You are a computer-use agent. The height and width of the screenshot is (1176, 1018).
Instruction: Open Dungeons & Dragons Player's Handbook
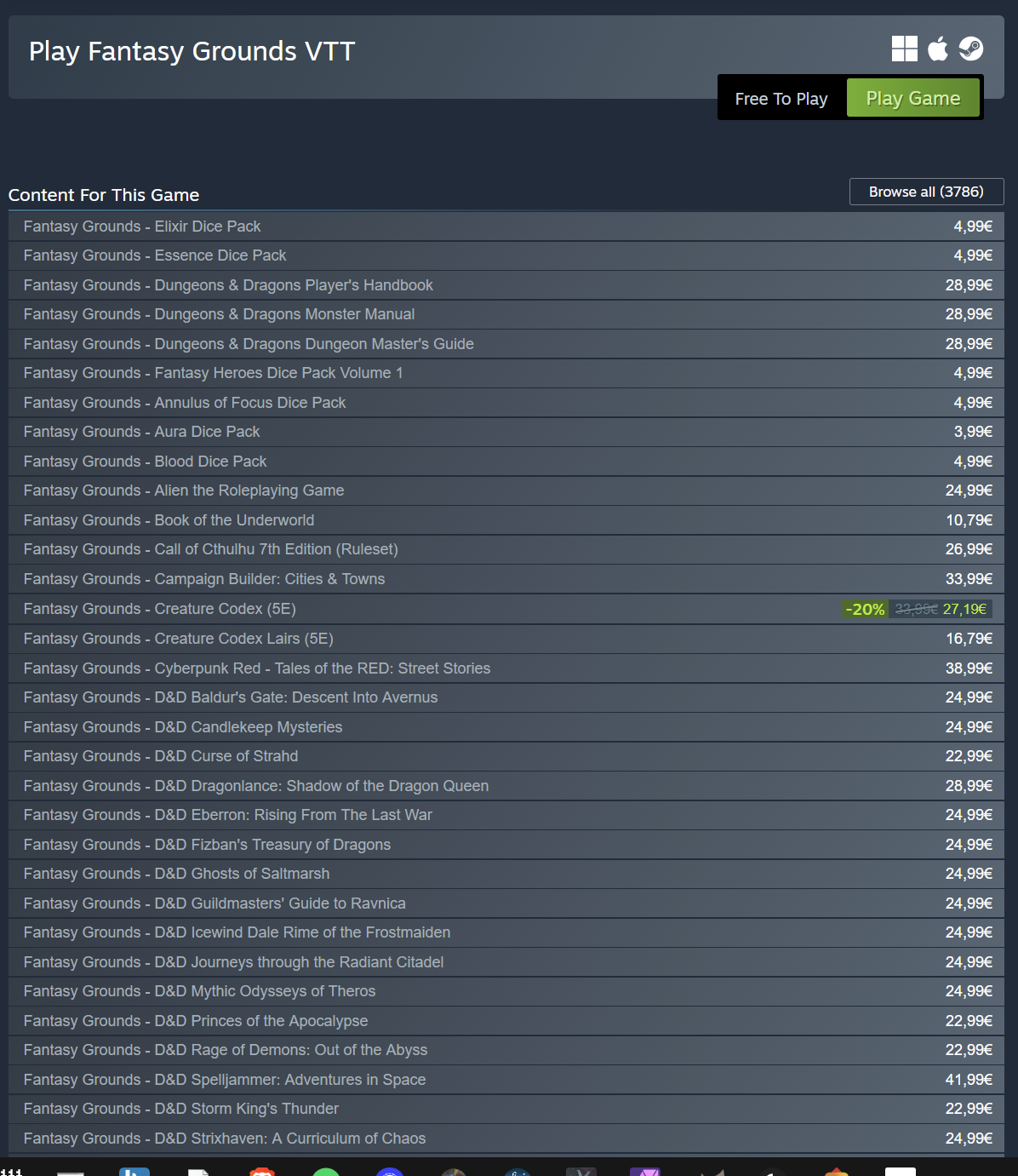pyautogui.click(x=506, y=285)
